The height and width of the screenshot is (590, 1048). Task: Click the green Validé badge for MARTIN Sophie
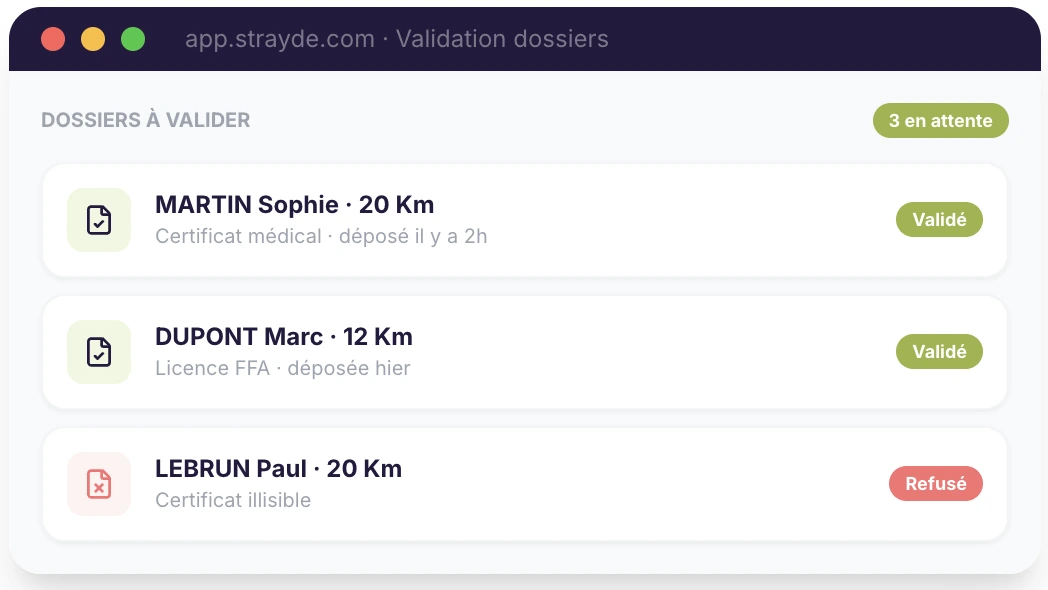click(x=939, y=219)
